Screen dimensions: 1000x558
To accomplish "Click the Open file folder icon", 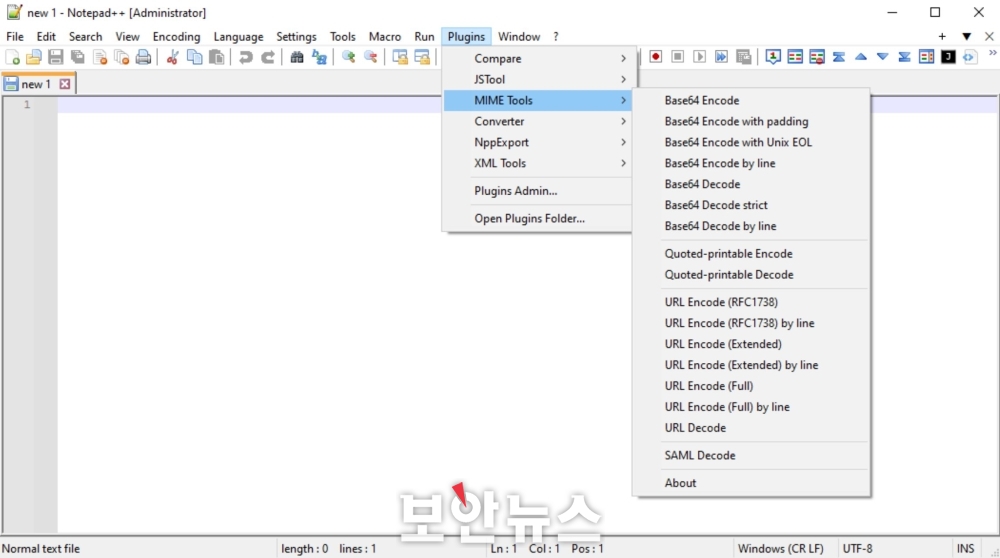I will point(34,57).
